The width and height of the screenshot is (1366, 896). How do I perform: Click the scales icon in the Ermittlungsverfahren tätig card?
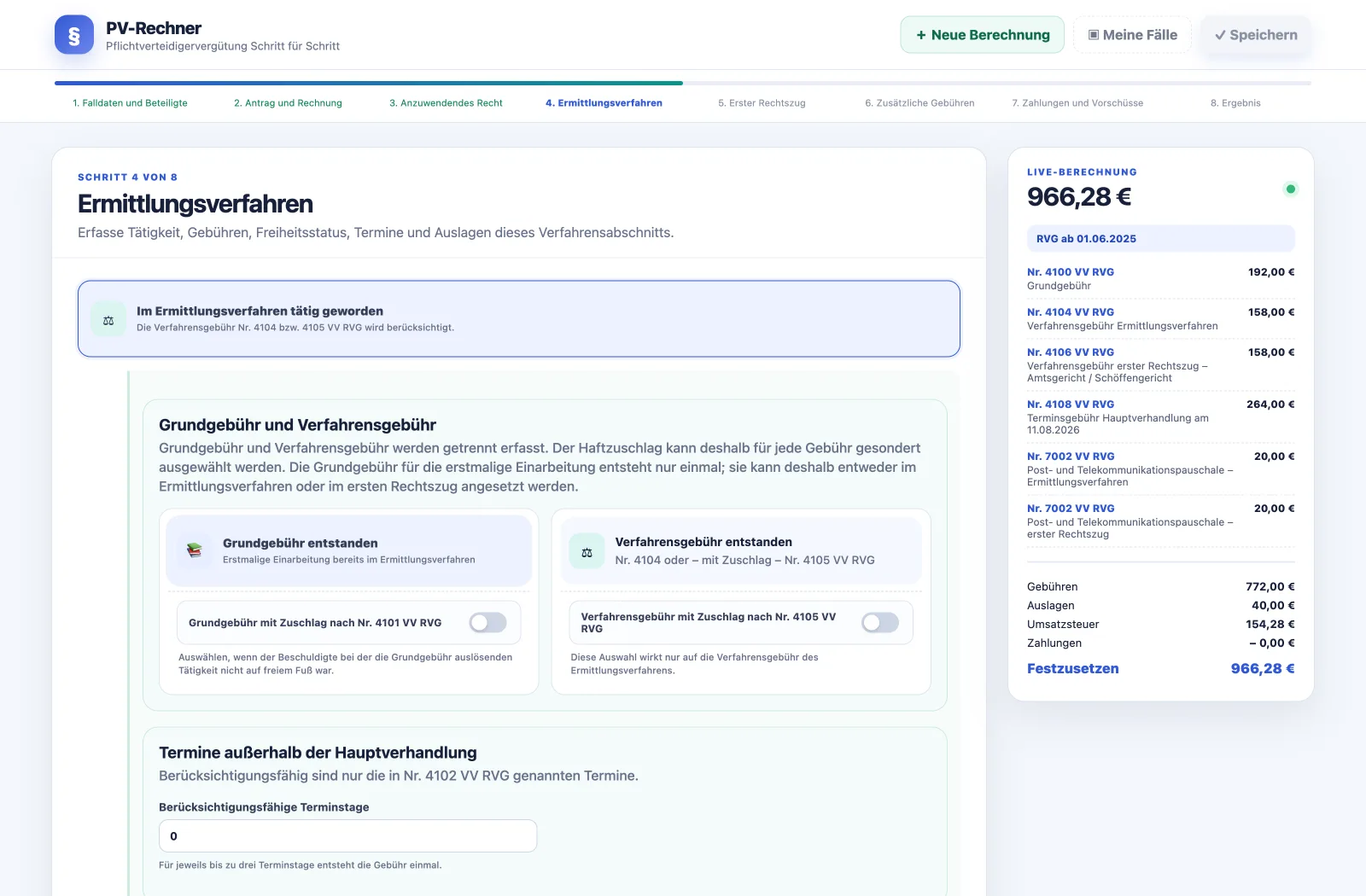click(108, 320)
